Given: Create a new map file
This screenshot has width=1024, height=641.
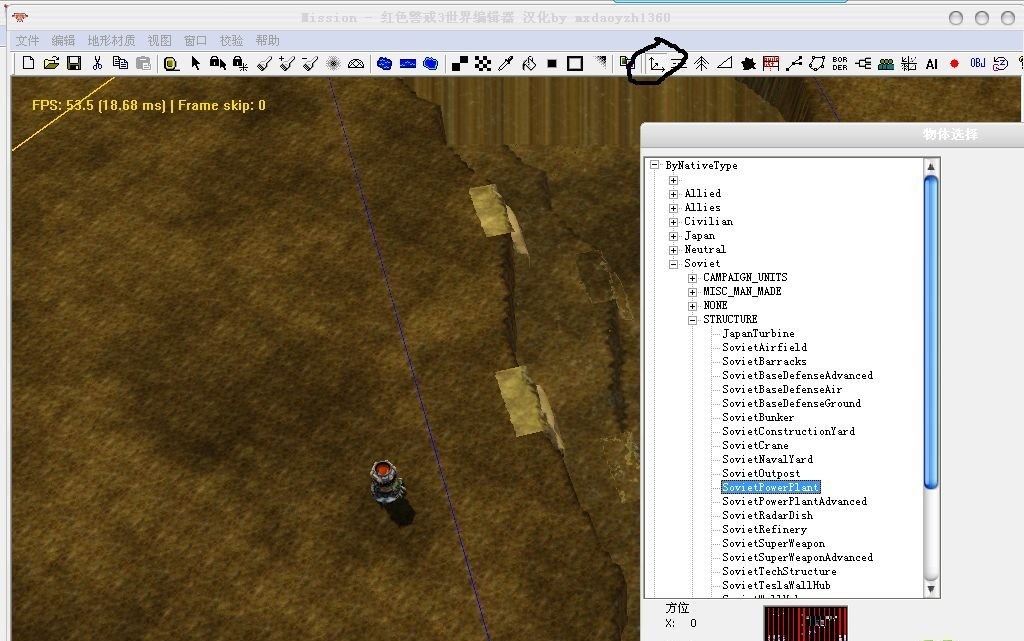Looking at the screenshot, I should pos(28,63).
